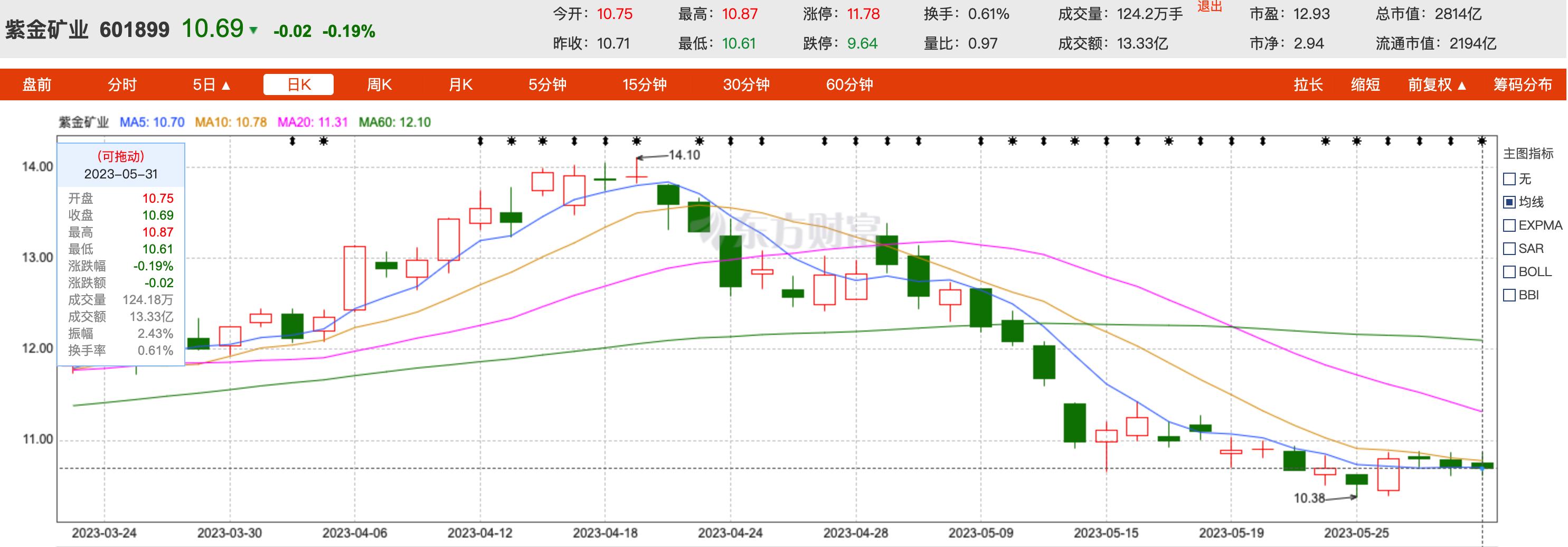Click the MA5: 10.70 legend label
Screen dimensions: 1568x547
pyautogui.click(x=152, y=122)
